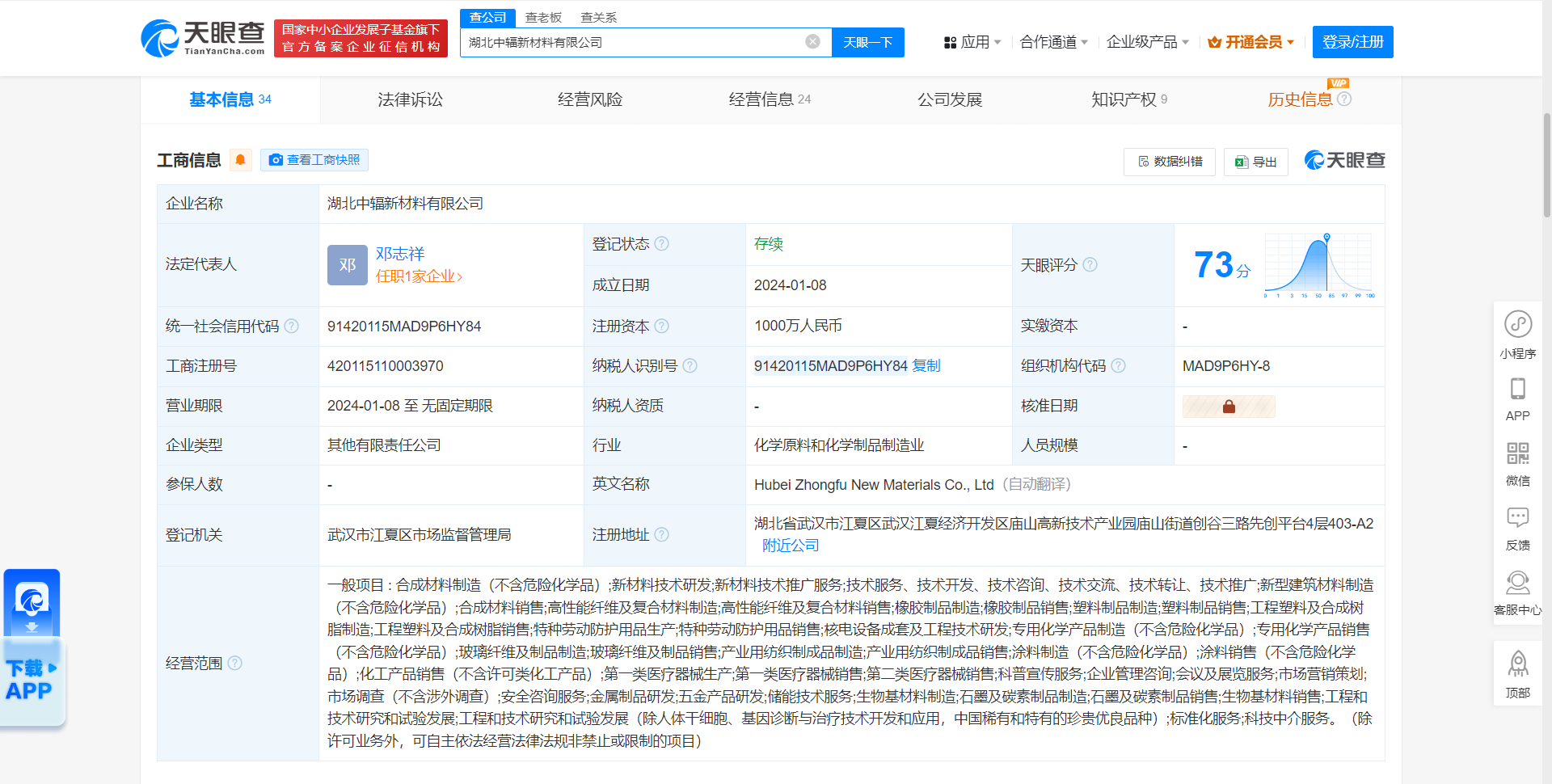Viewport: 1552px width, 784px height.
Task: Switch to the 法律诉讼 tab
Action: (410, 99)
